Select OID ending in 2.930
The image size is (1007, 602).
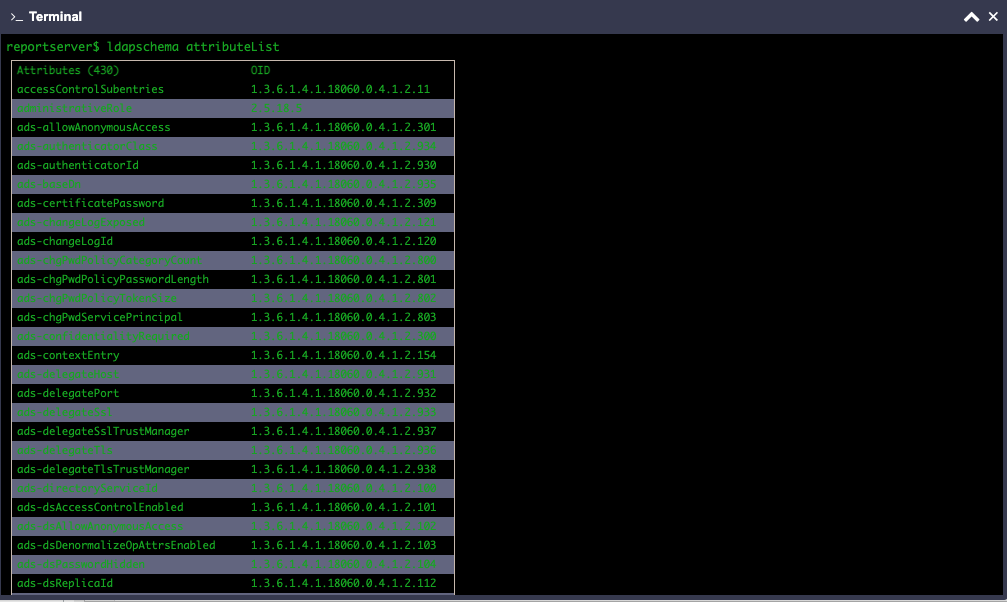click(x=344, y=165)
